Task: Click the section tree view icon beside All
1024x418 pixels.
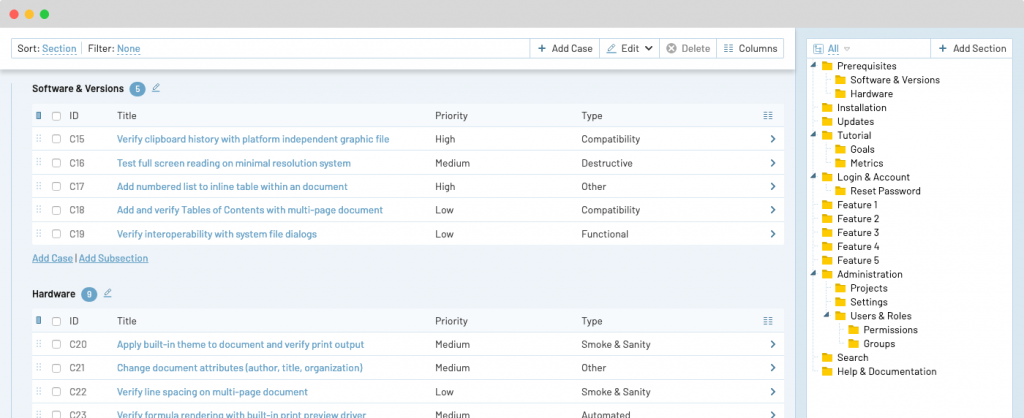Action: click(x=818, y=48)
